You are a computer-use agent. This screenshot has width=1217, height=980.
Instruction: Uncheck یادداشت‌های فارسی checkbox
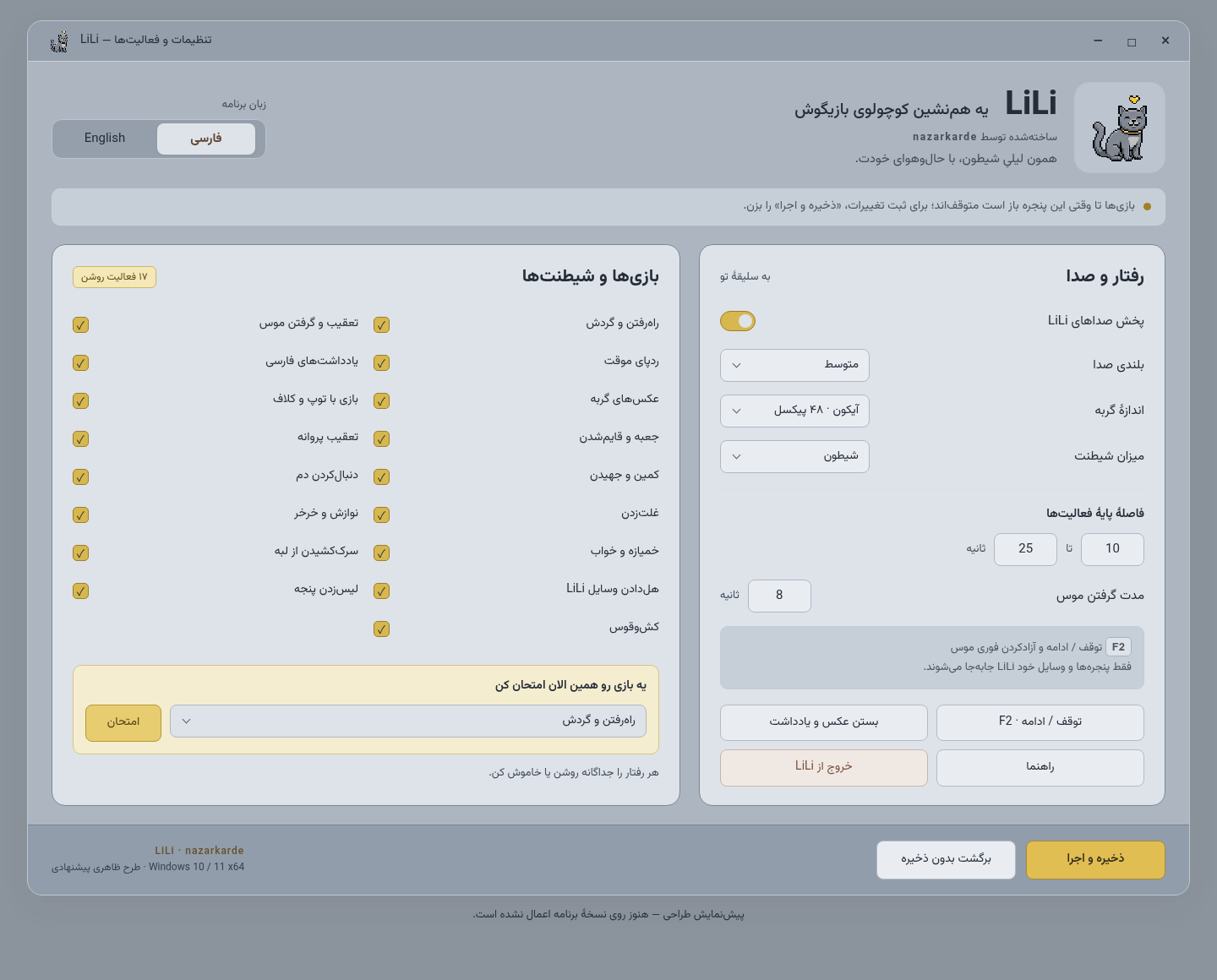pyautogui.click(x=81, y=363)
